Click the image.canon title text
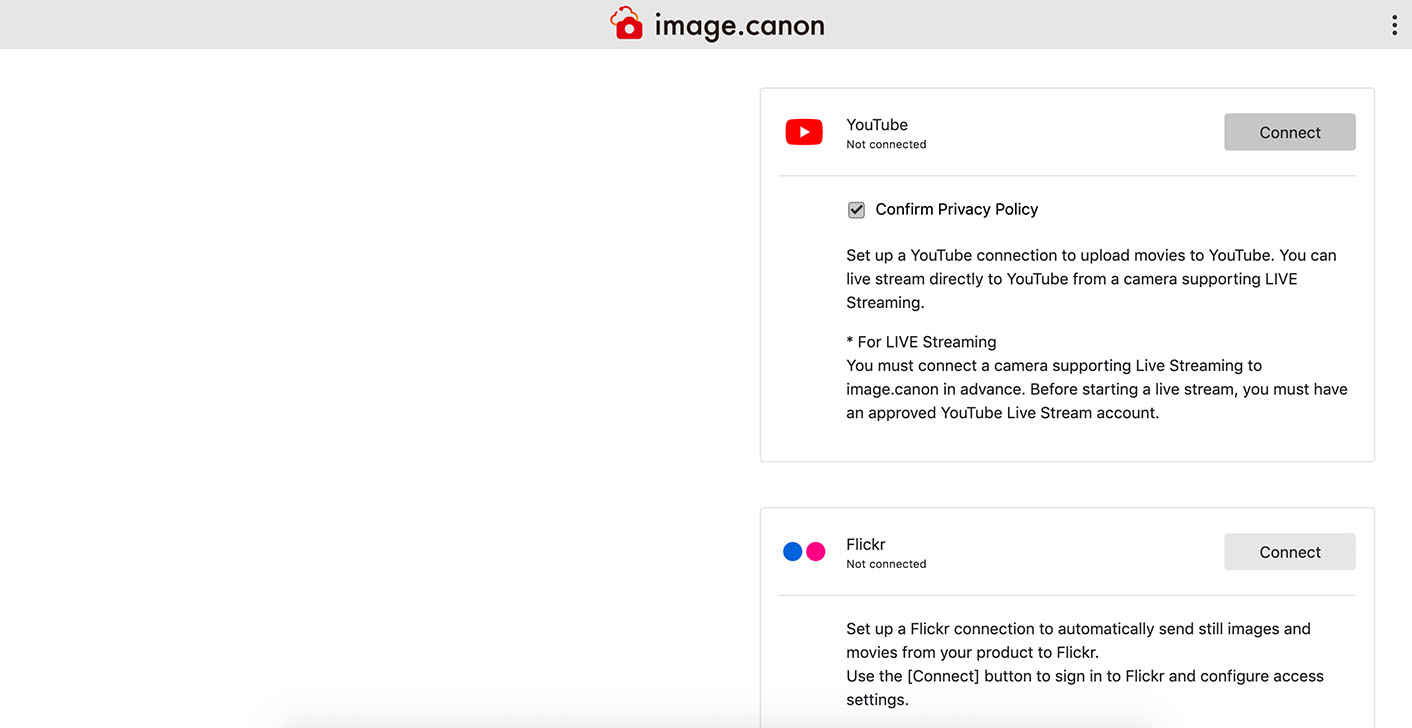The image size is (1412, 728). click(739, 26)
